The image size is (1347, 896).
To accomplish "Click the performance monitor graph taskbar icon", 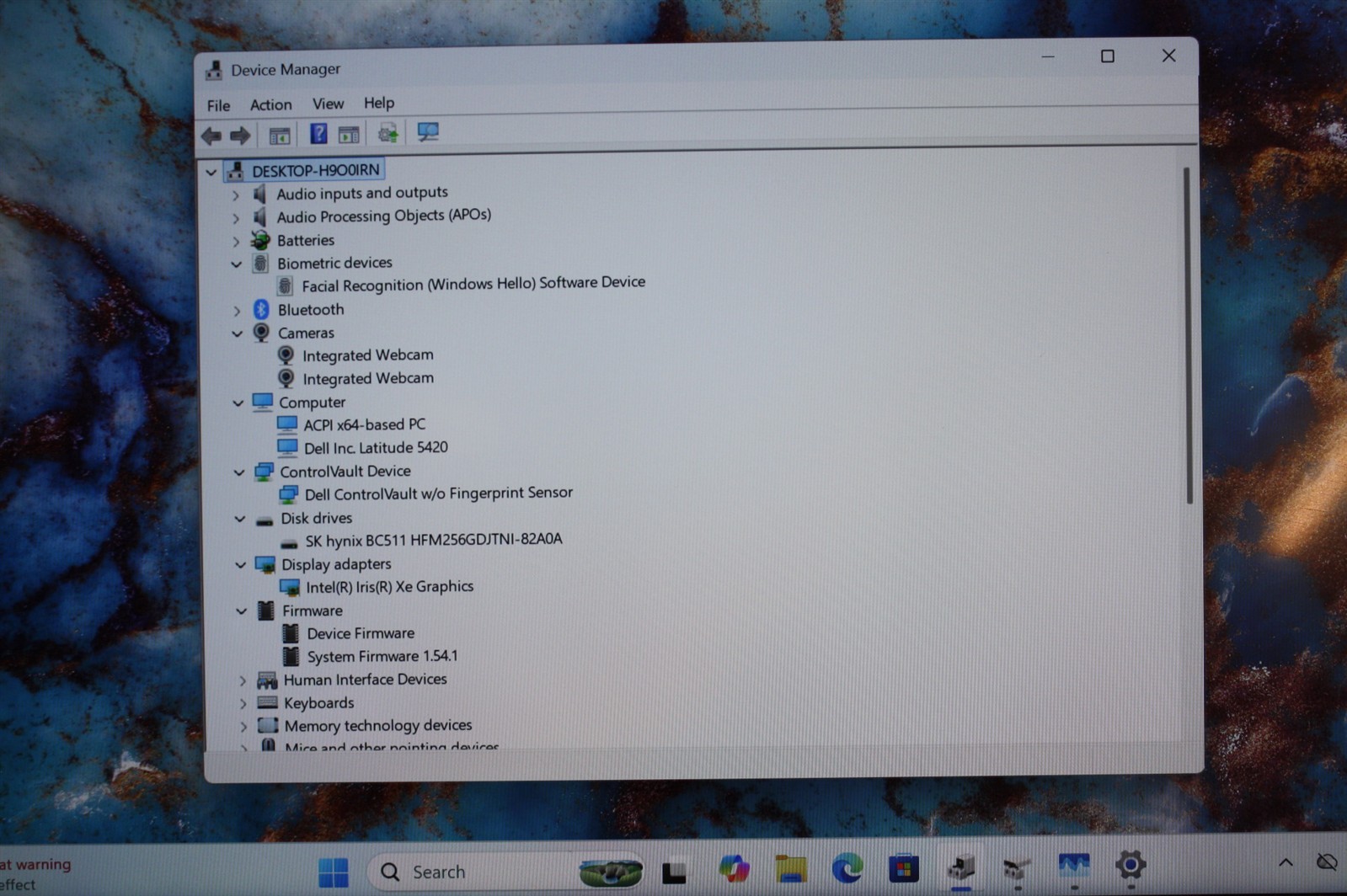I will 1073,865.
